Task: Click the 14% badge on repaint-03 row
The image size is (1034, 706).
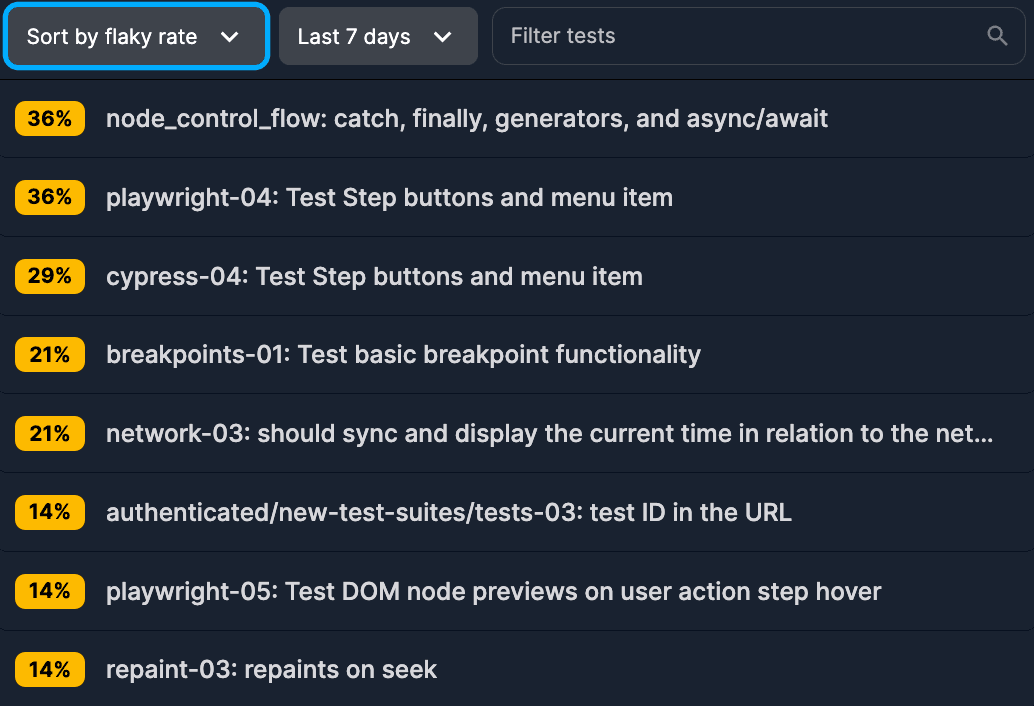Action: click(50, 670)
